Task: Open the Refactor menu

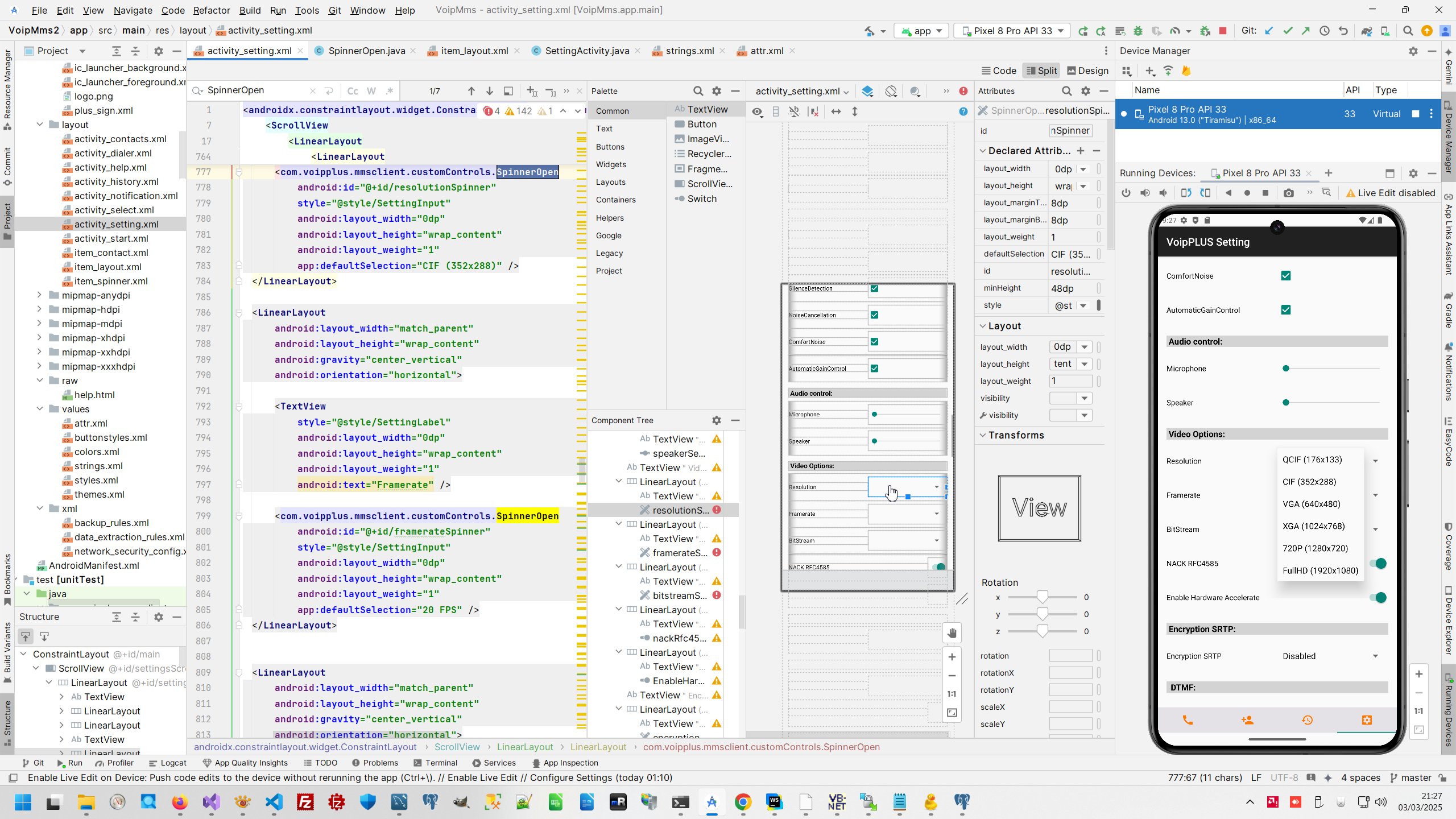Action: (x=211, y=10)
